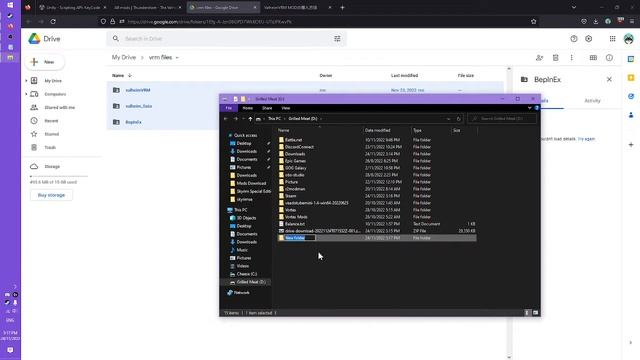The height and width of the screenshot is (360, 640).
Task: Switch to the Activity tab in details panel
Action: coord(592,101)
